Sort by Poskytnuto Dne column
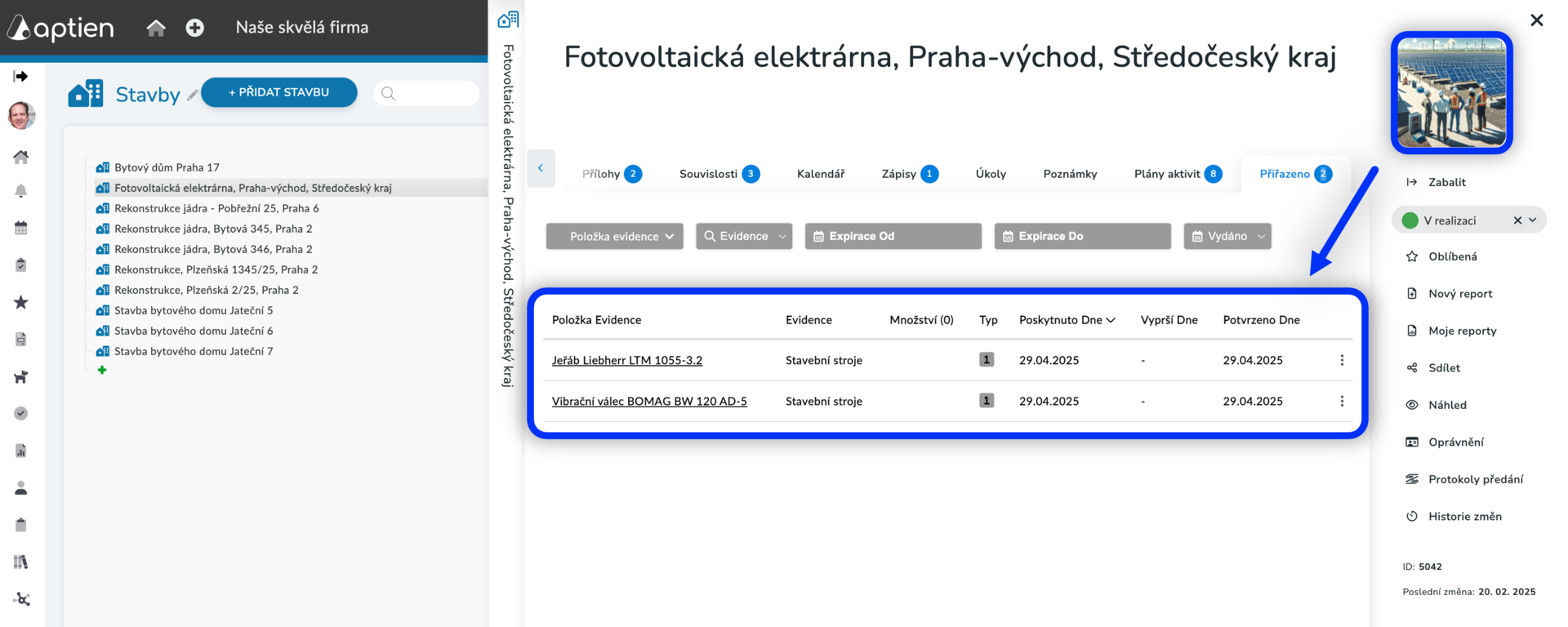1568x627 pixels. [1067, 320]
